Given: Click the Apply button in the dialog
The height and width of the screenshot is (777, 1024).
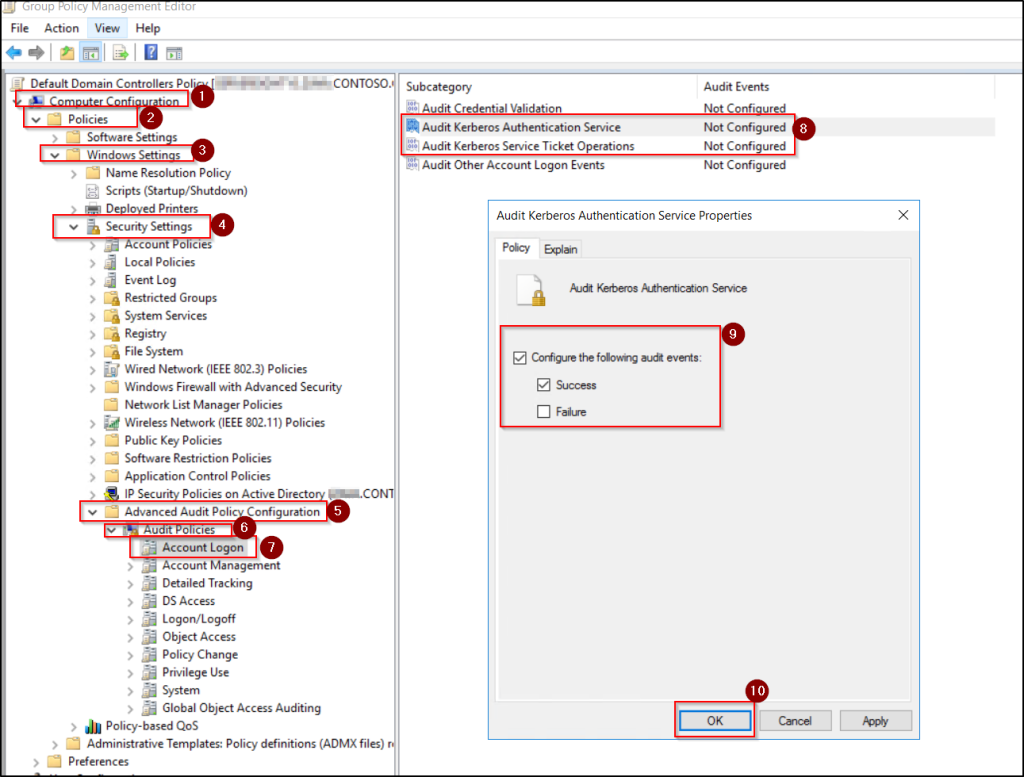Looking at the screenshot, I should 875,720.
